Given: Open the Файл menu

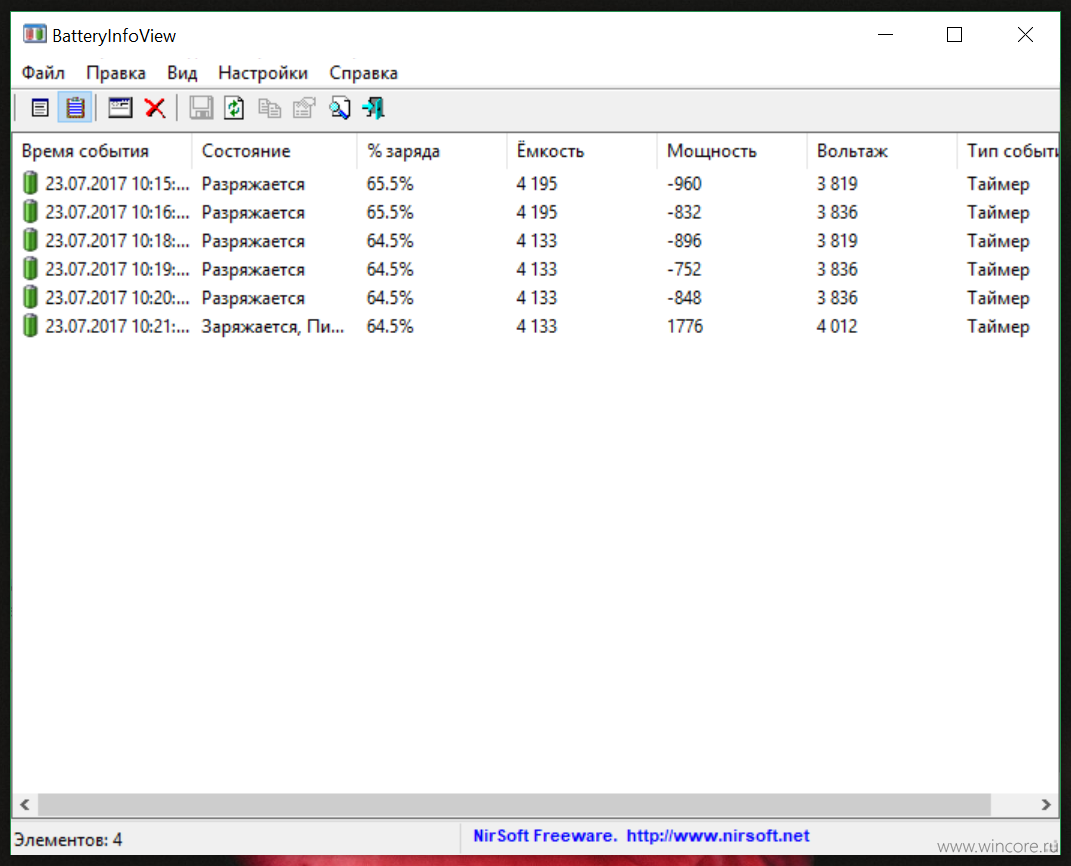Looking at the screenshot, I should coord(43,72).
